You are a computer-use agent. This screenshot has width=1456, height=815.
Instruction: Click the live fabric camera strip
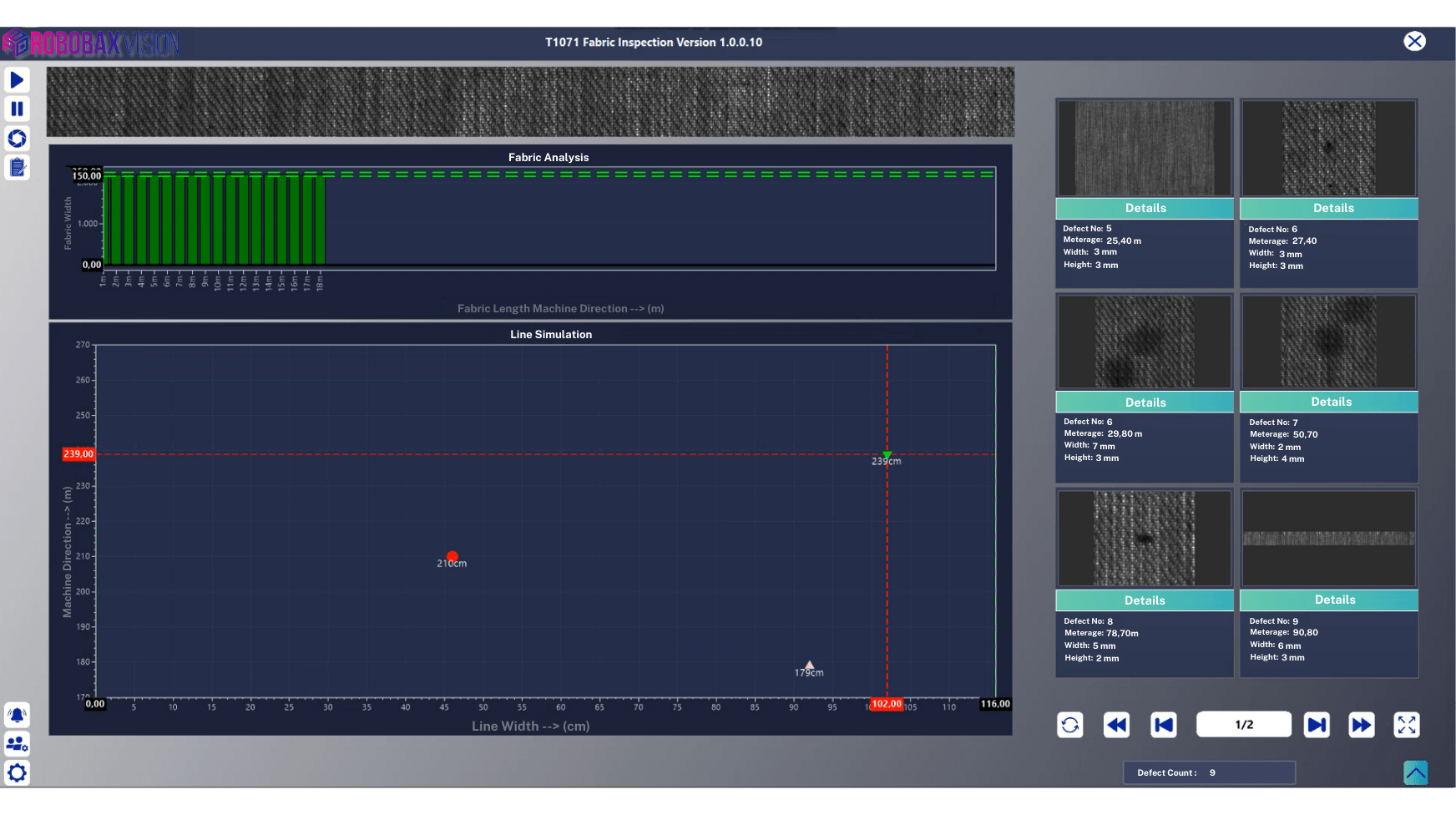pos(530,102)
